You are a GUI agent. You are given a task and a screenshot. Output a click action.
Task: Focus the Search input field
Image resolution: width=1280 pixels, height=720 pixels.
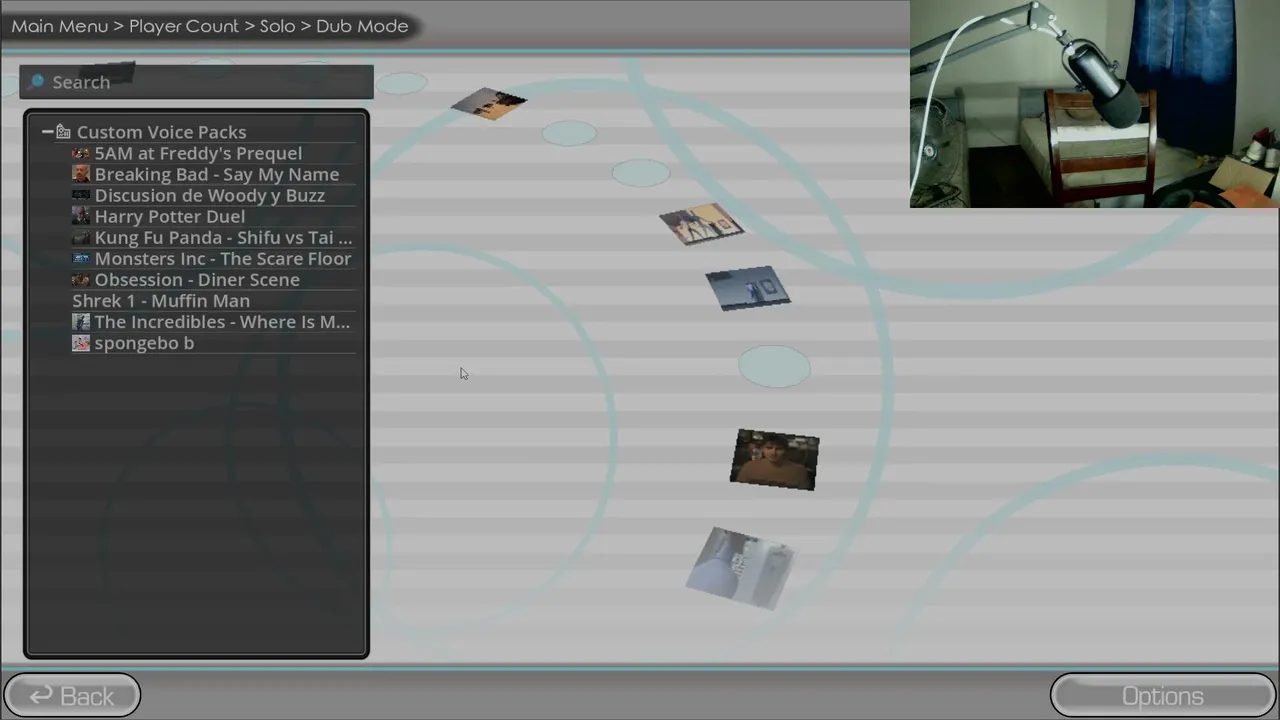[197, 82]
